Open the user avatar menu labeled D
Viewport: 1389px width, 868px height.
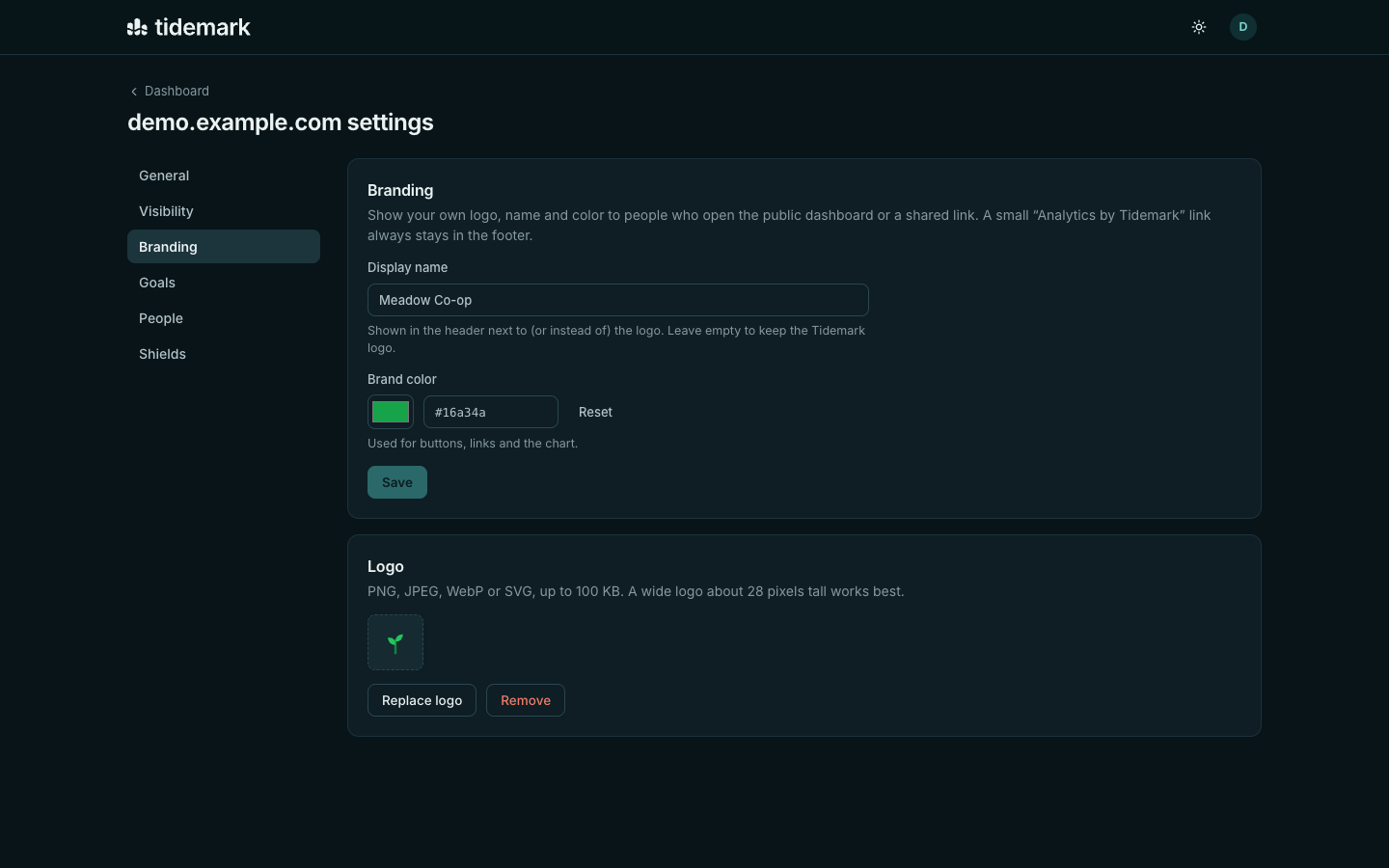pyautogui.click(x=1243, y=27)
